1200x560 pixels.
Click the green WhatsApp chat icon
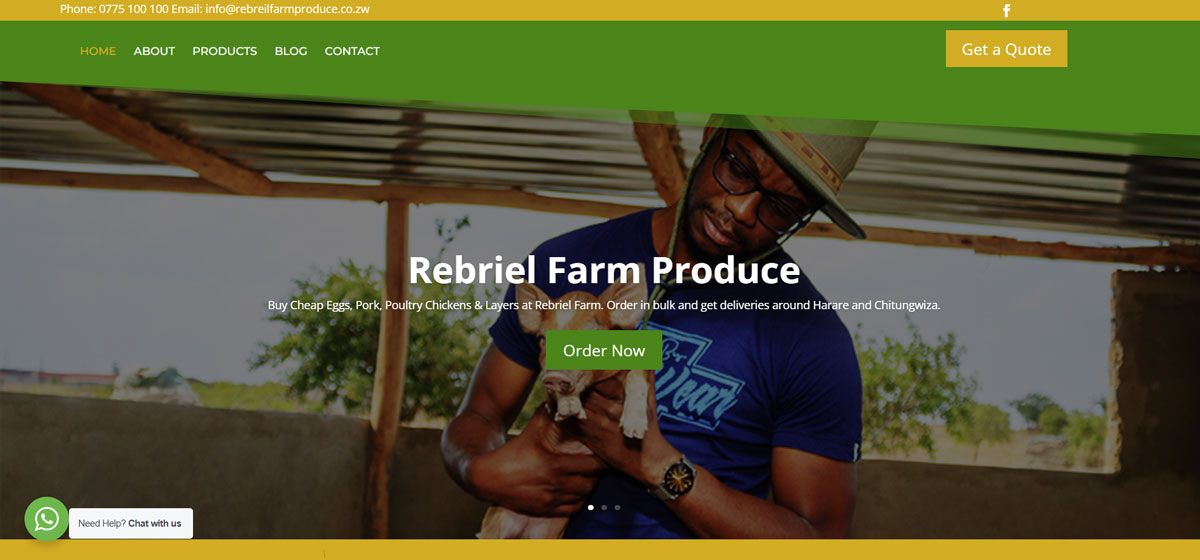46,519
